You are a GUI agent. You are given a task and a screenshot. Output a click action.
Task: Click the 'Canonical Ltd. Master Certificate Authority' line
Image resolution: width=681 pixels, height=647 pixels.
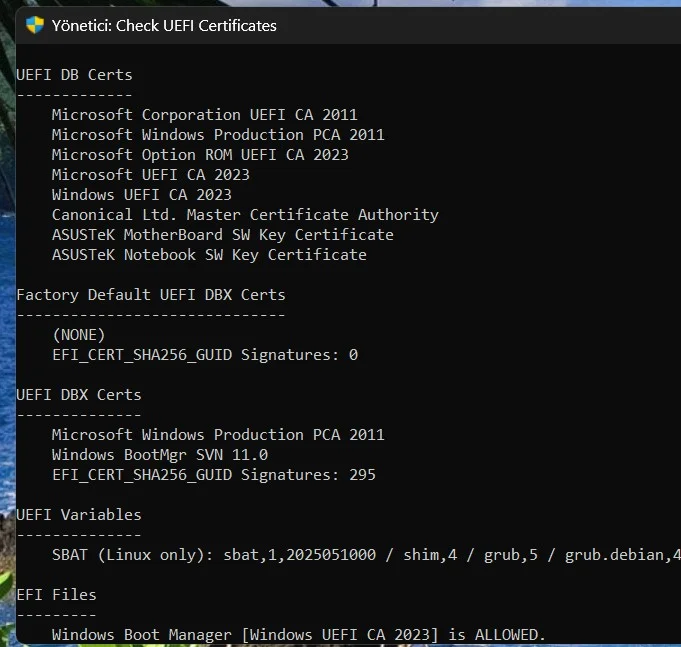[245, 215]
